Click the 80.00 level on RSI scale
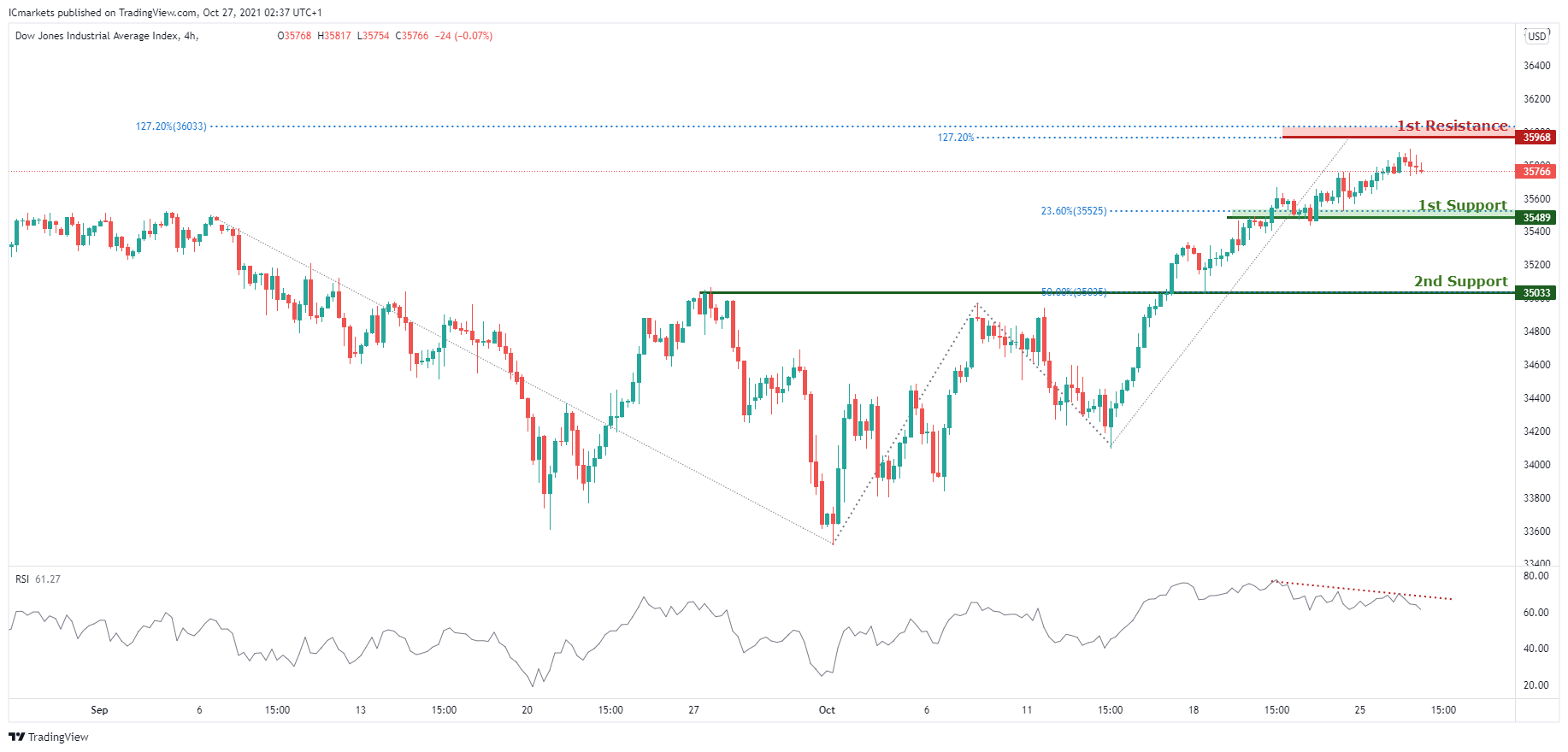Screen dimensions: 1568x752 click(x=1536, y=576)
